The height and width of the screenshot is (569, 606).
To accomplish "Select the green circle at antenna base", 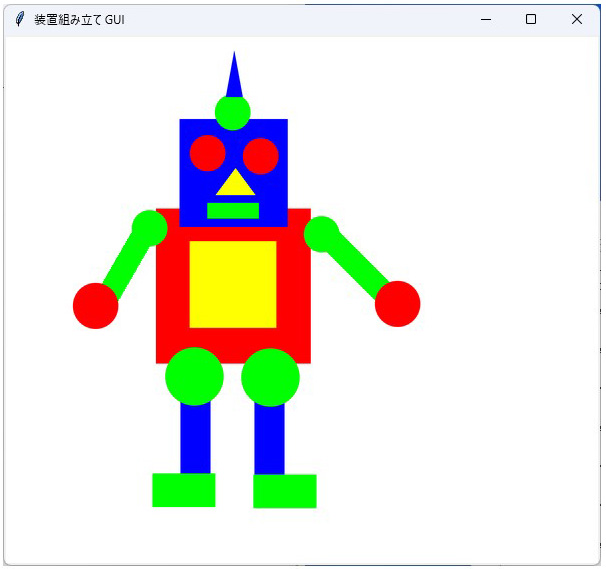I will [232, 112].
